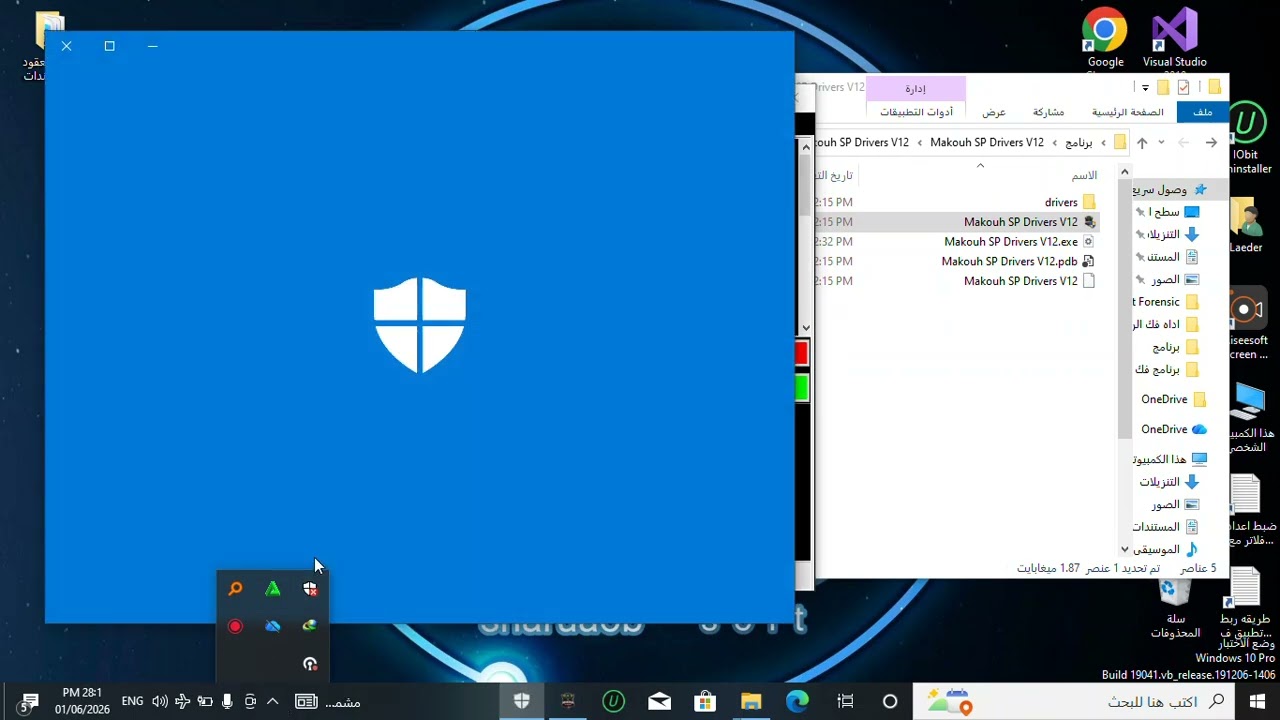
Task: Click the برنامج breadcrumb in address bar
Action: (1079, 143)
